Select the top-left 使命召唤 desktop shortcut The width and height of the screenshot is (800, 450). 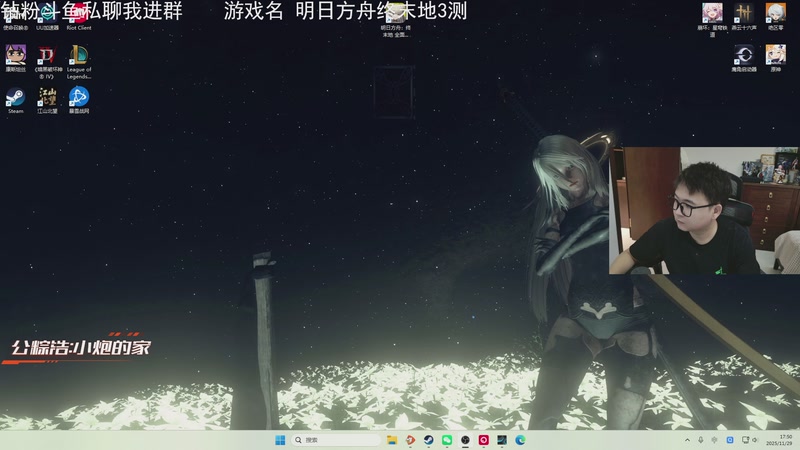point(16,16)
